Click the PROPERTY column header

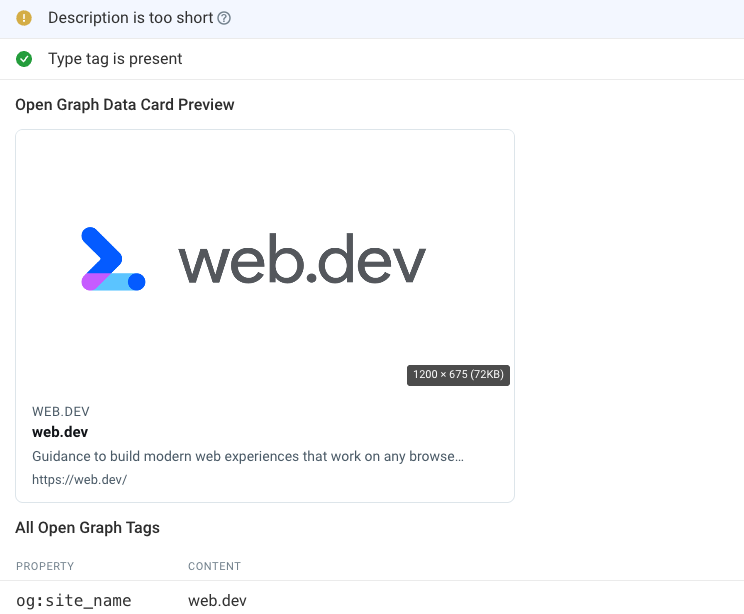45,566
